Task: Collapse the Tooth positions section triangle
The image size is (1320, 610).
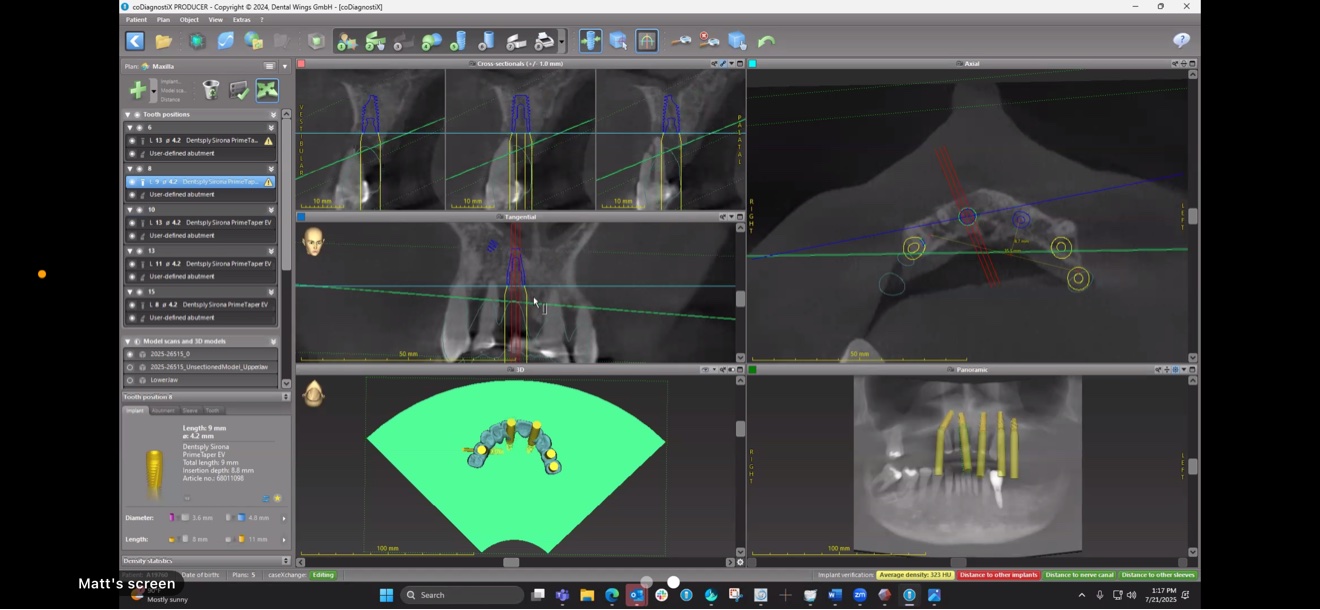Action: click(x=128, y=115)
